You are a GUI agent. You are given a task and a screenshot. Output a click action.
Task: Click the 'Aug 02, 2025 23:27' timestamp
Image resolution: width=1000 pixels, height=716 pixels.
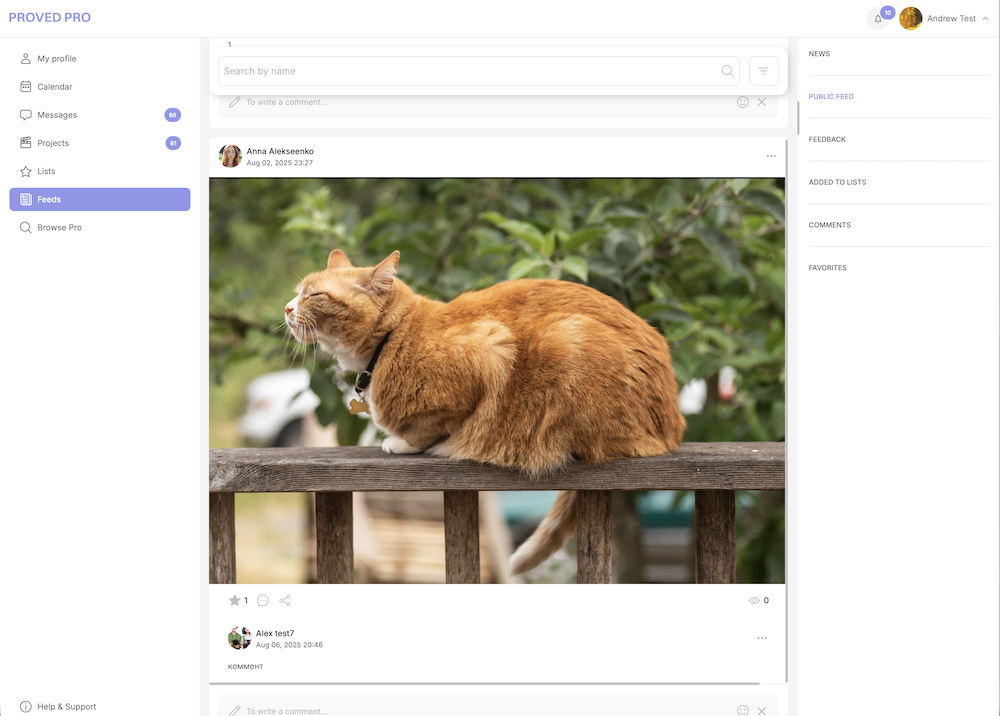coord(279,163)
